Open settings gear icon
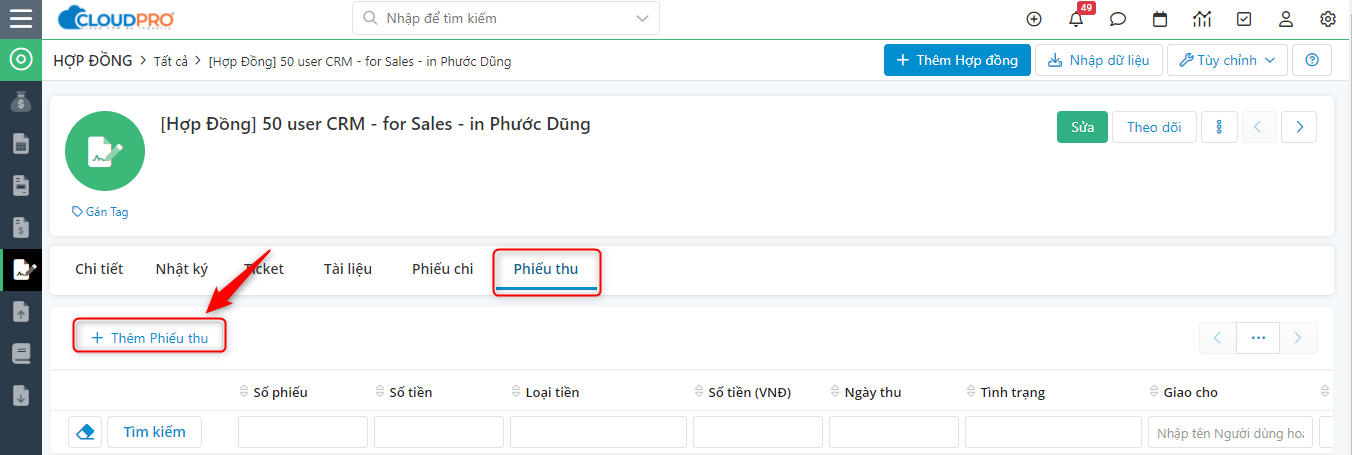Screen dimensions: 1352x455 pos(1328,19)
